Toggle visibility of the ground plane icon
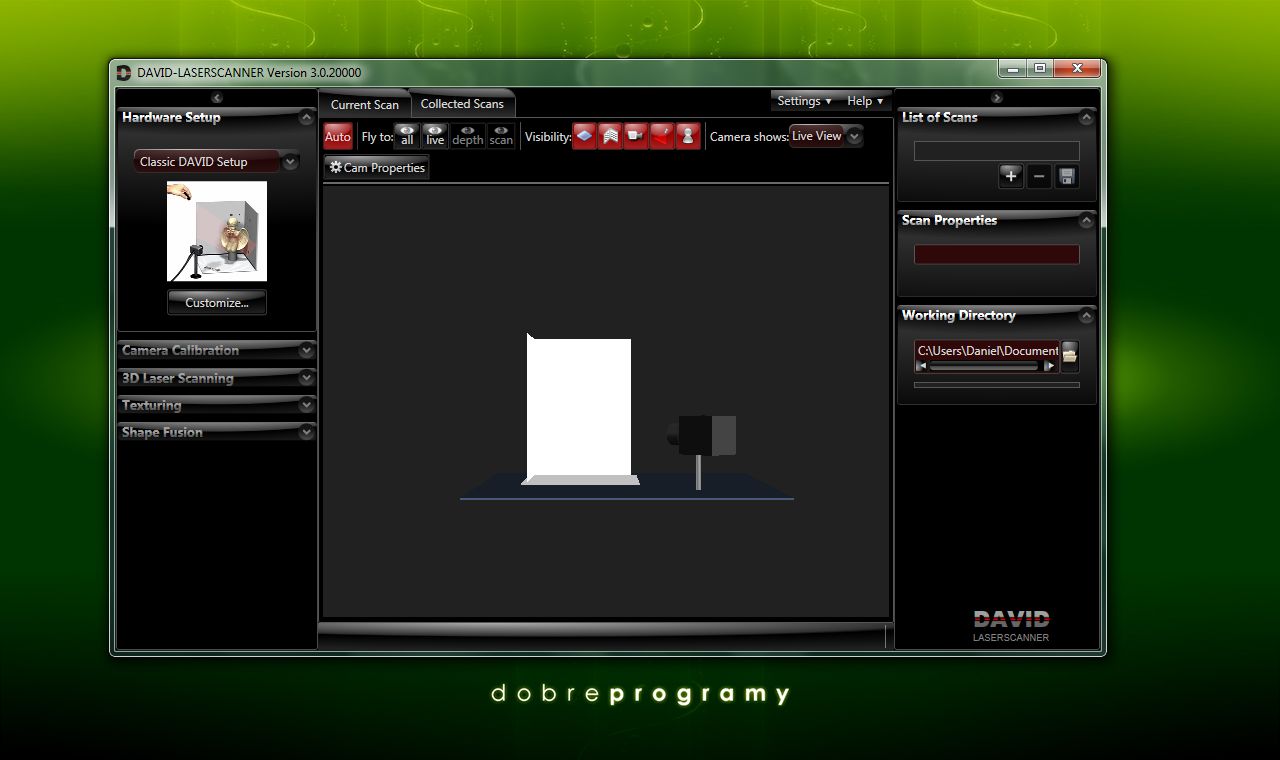Screen dimensions: 1280x760 (x=585, y=136)
